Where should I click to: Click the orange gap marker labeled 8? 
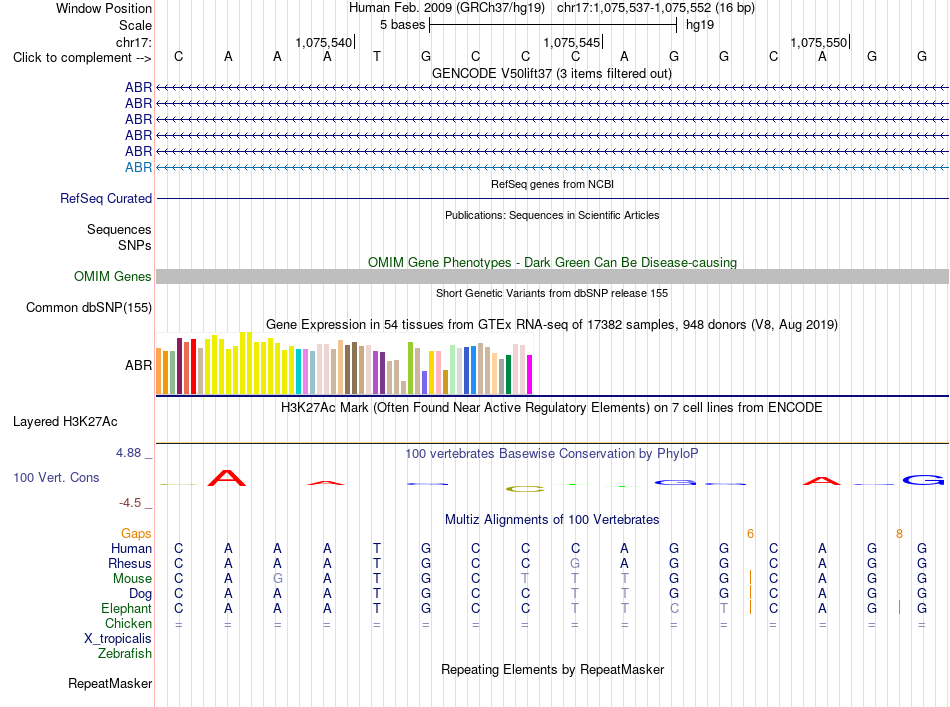tap(899, 534)
